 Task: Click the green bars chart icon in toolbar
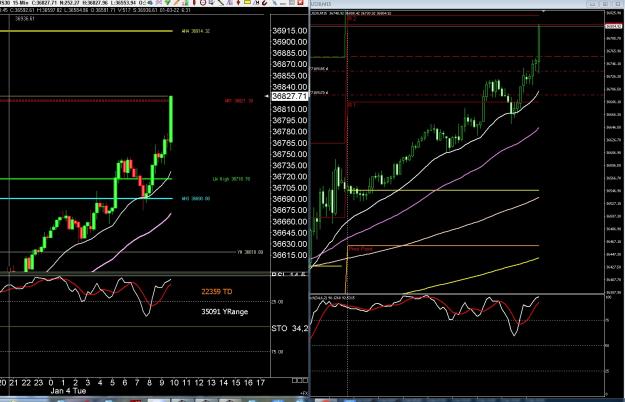click(186, 2)
